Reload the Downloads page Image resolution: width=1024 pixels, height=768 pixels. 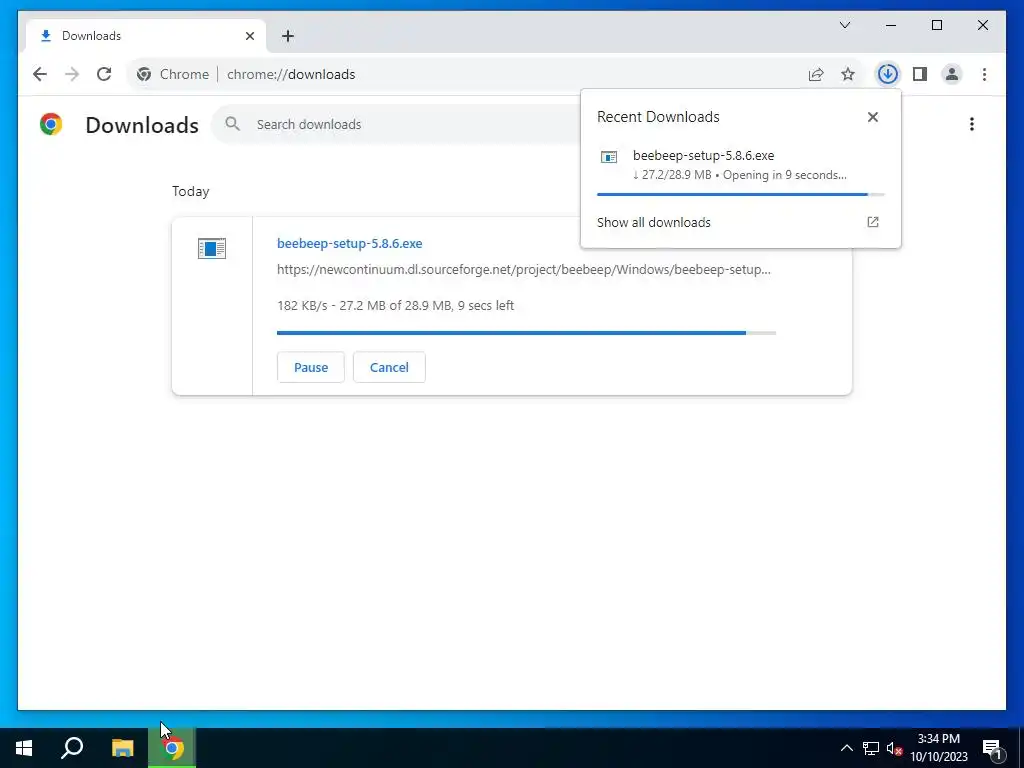click(104, 74)
